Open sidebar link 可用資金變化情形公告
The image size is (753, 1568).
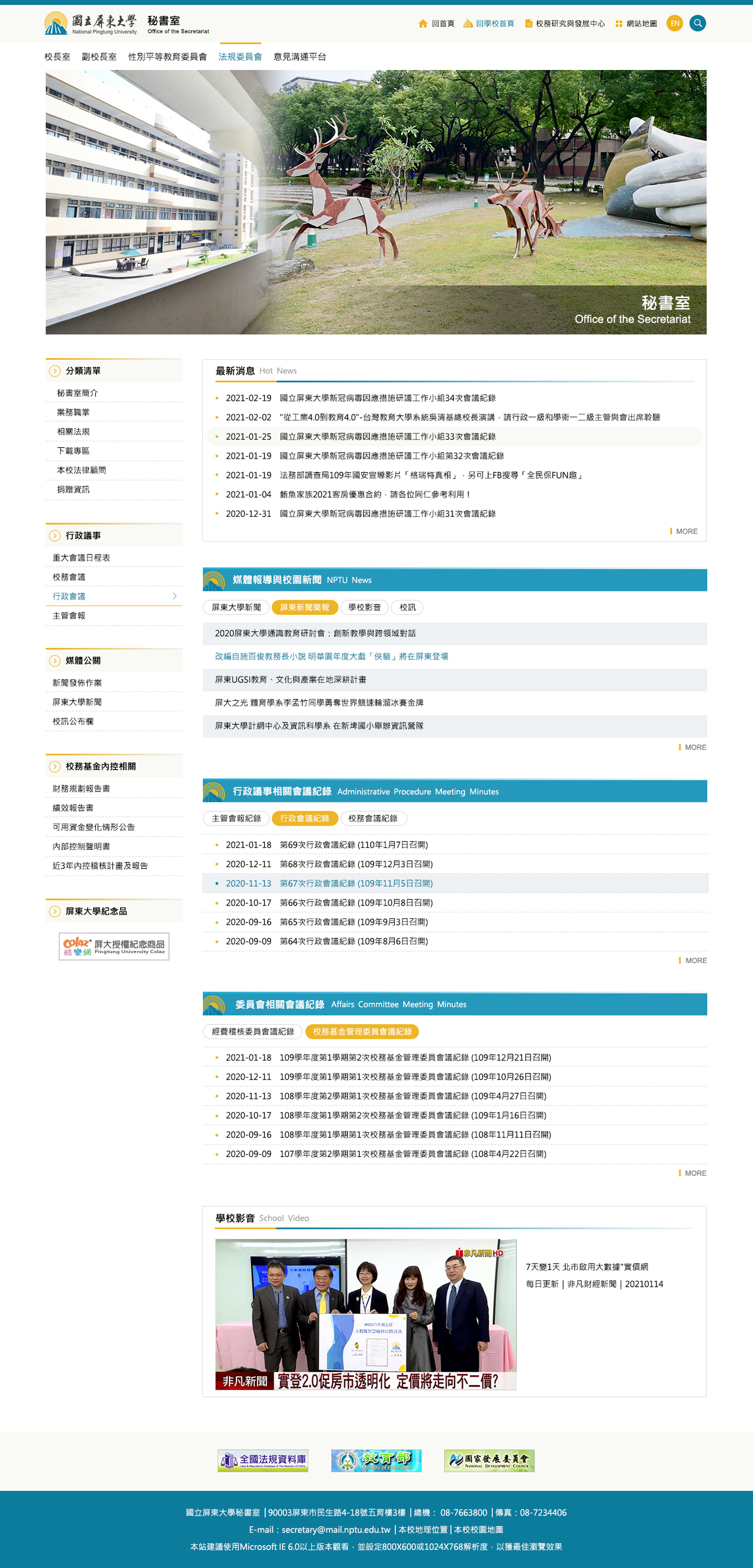click(94, 827)
